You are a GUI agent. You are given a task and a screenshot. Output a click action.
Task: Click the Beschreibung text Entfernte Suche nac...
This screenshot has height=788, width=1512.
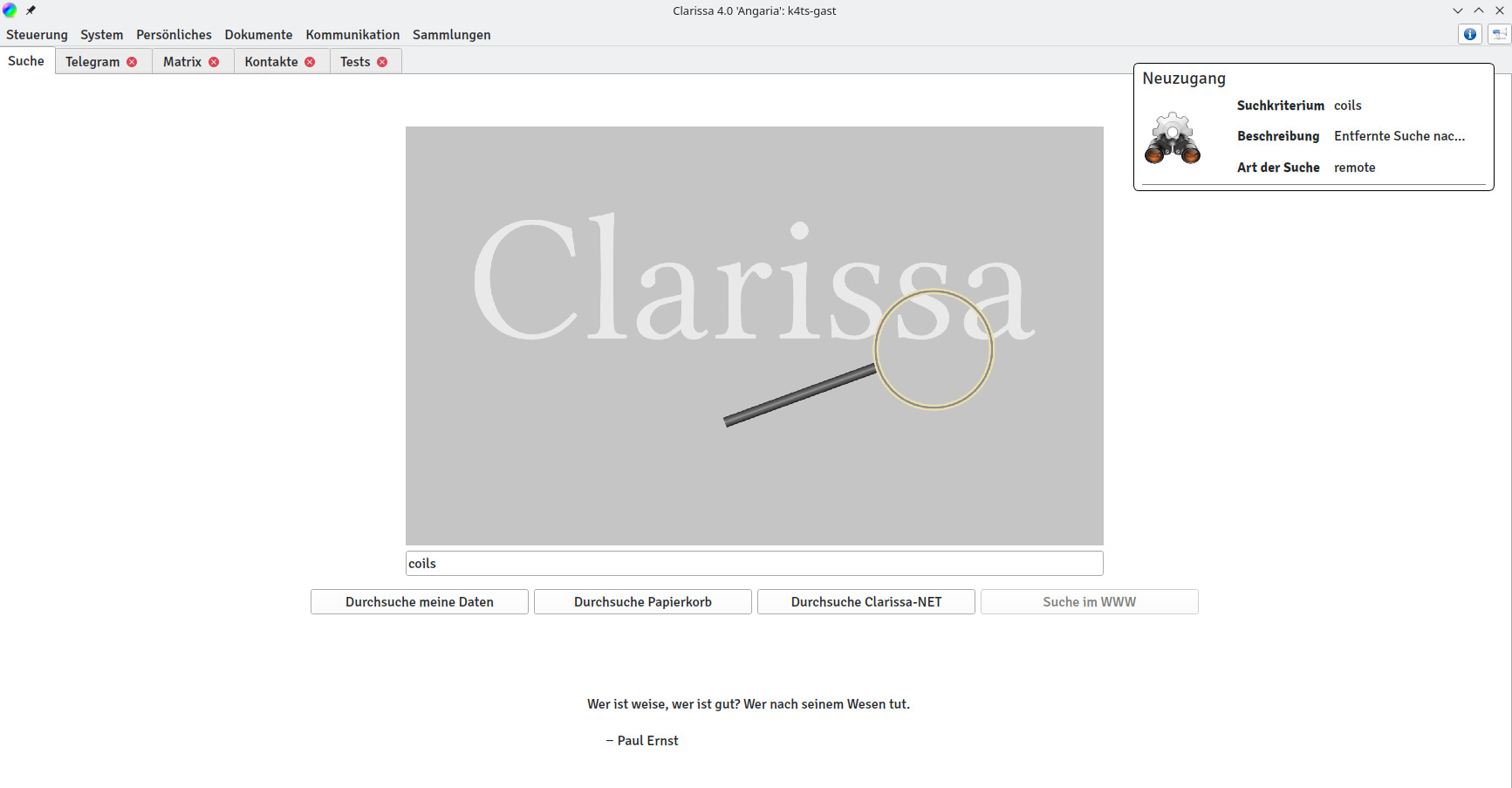click(x=1399, y=136)
